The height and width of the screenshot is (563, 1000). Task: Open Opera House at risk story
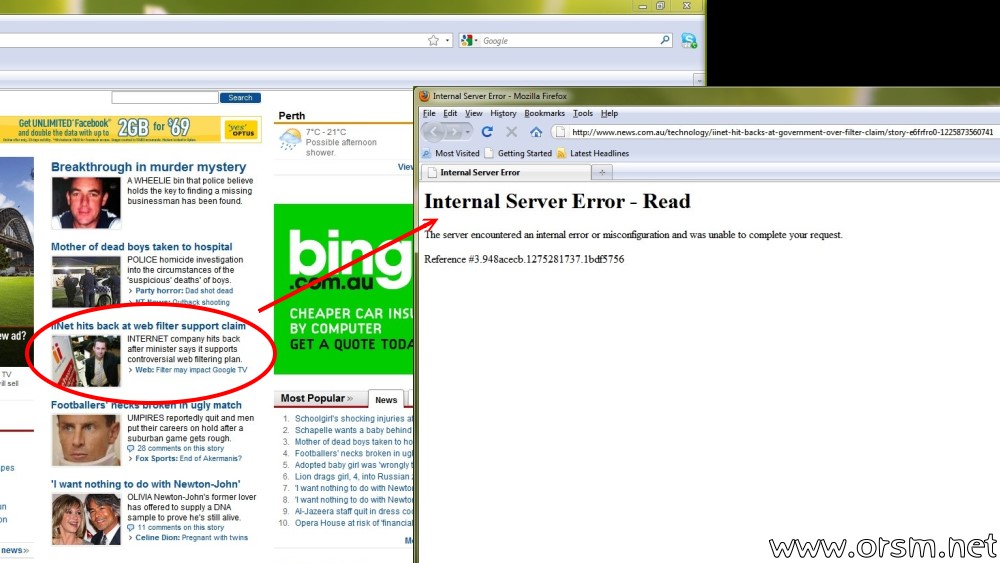click(353, 523)
